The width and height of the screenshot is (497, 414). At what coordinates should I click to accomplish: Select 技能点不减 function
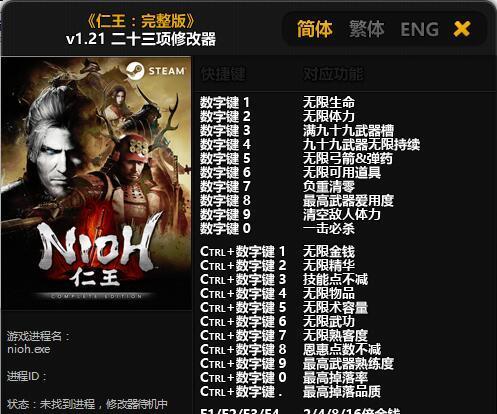[335, 280]
